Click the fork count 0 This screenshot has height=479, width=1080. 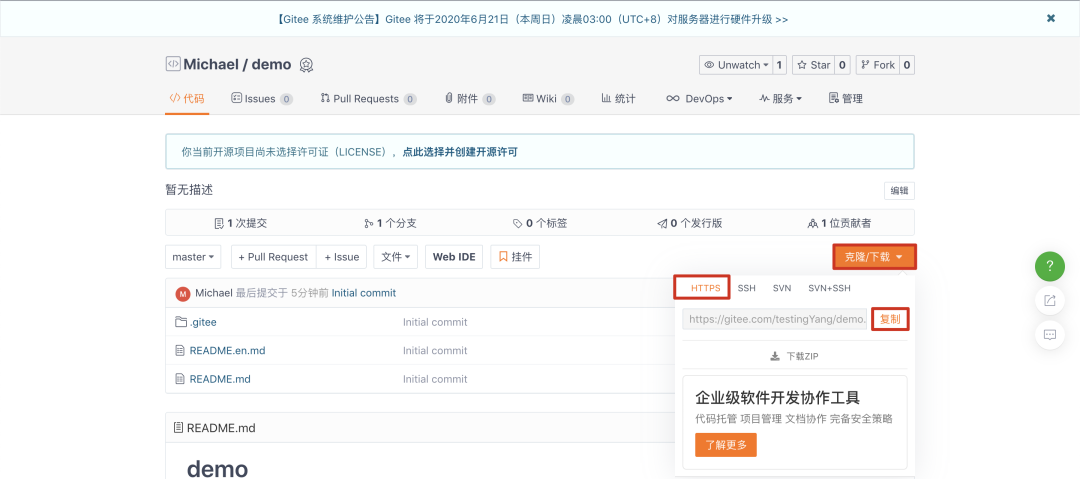pos(907,65)
